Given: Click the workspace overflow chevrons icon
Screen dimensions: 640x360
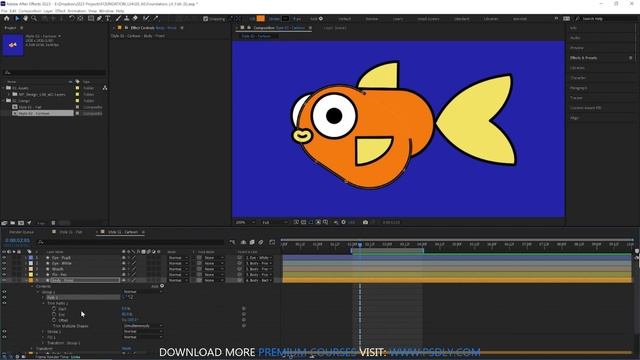Looking at the screenshot, I should pos(556,18).
